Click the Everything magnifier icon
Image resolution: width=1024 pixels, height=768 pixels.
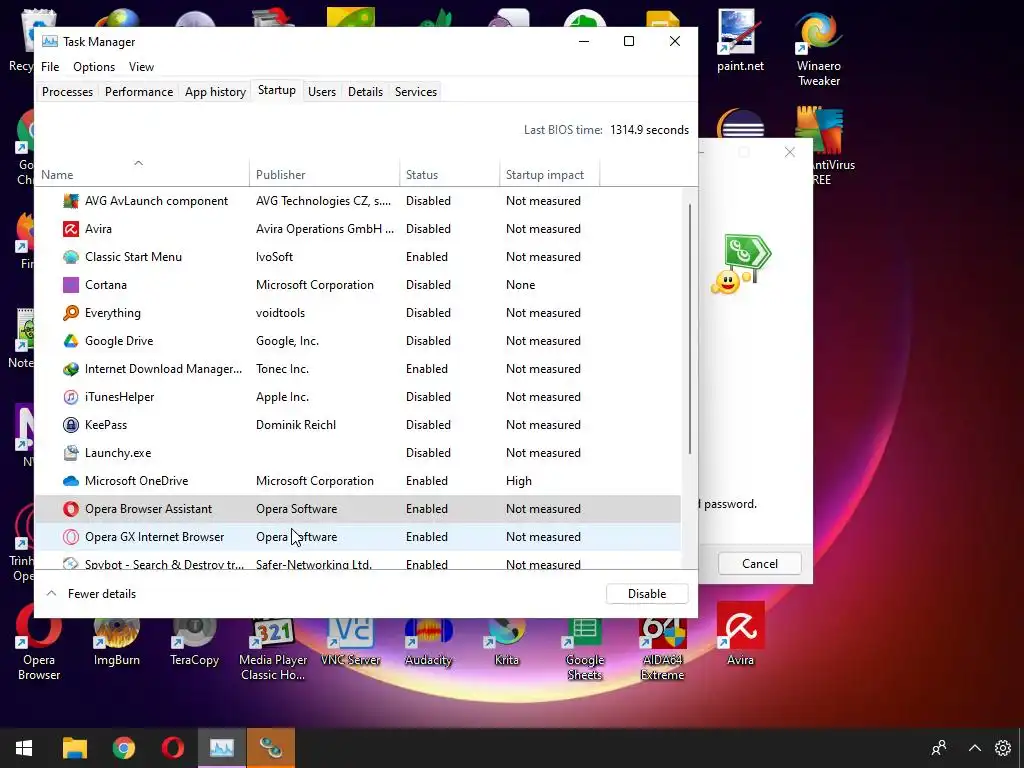[71, 313]
